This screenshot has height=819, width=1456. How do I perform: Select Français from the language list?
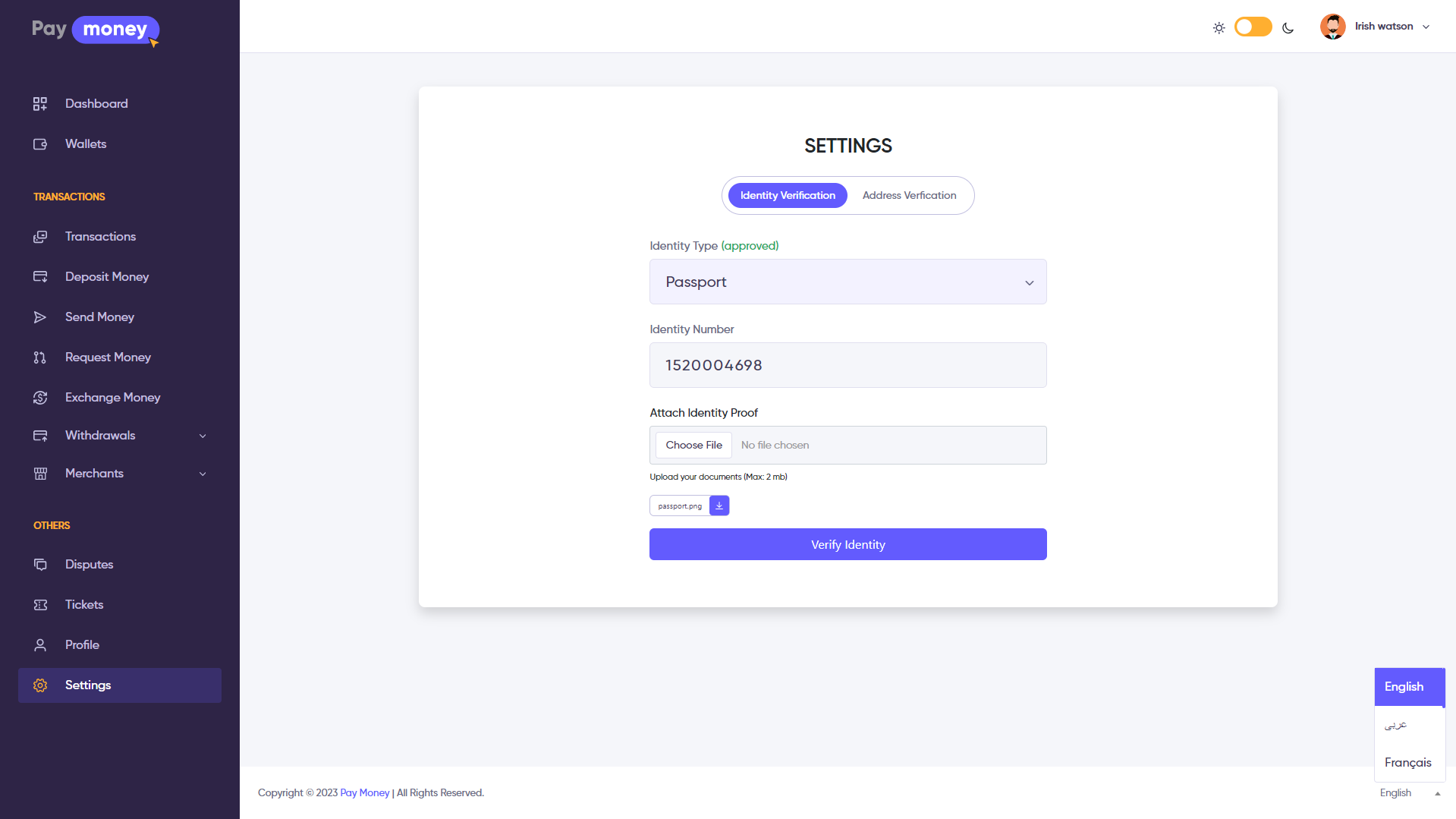click(1407, 763)
